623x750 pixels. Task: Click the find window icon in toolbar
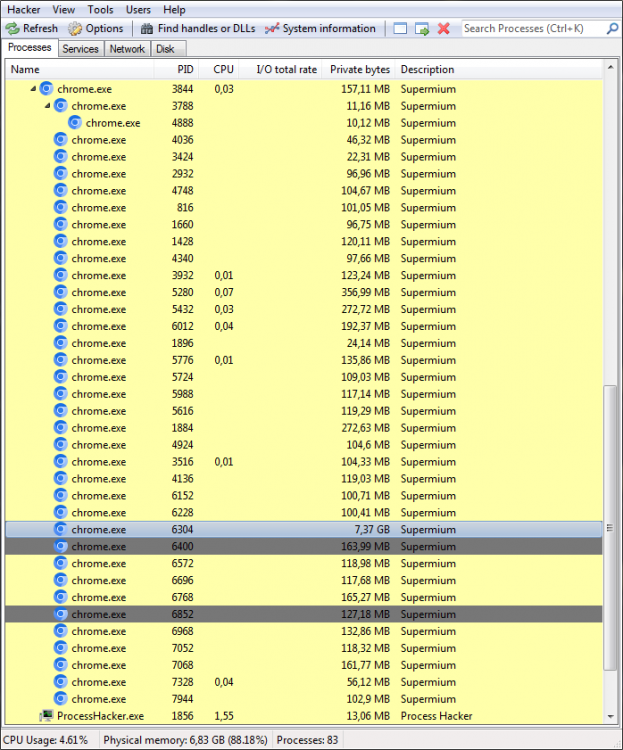(x=400, y=29)
